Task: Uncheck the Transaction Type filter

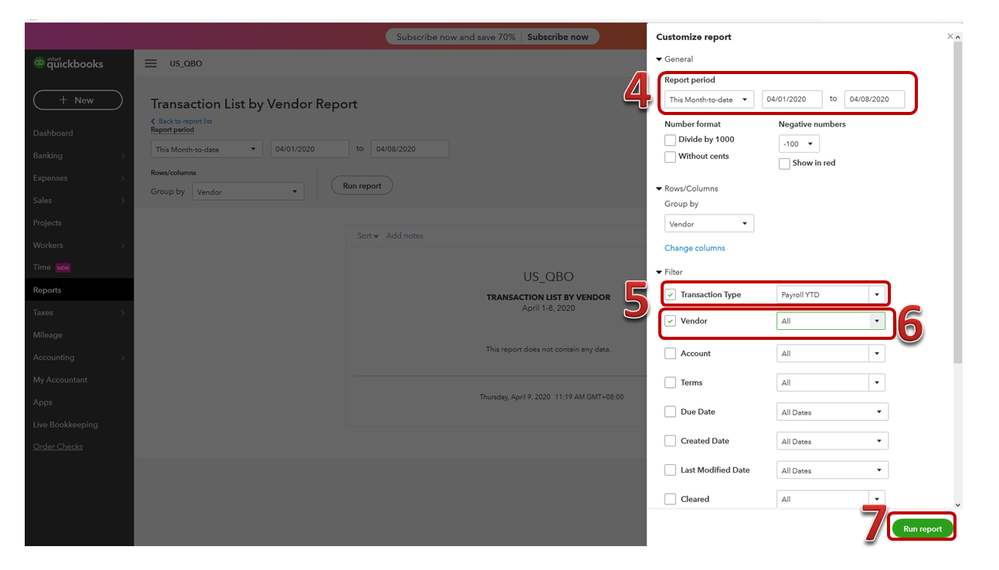Action: [x=670, y=295]
